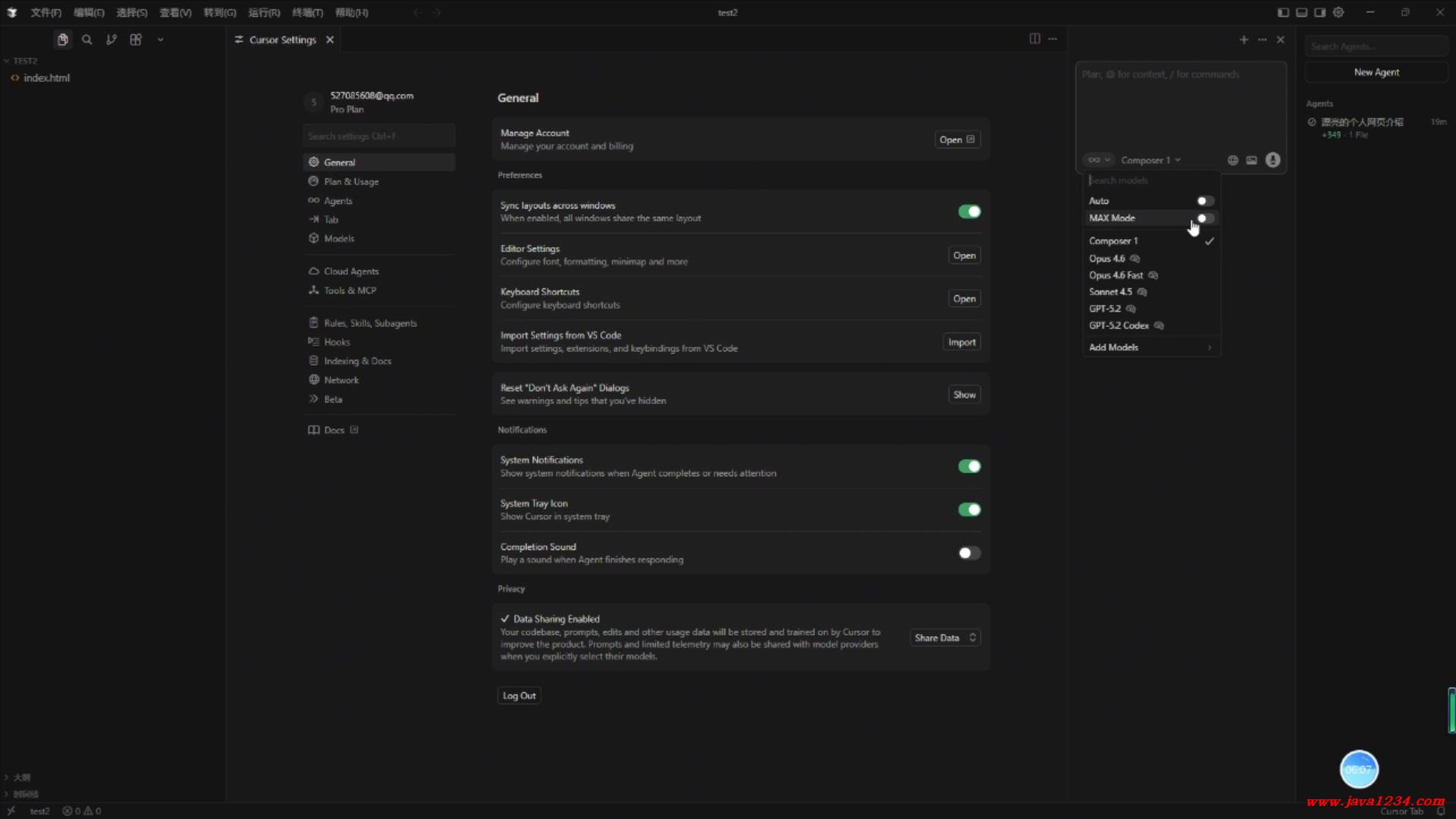
Task: Open the Models settings section
Action: [x=339, y=238]
